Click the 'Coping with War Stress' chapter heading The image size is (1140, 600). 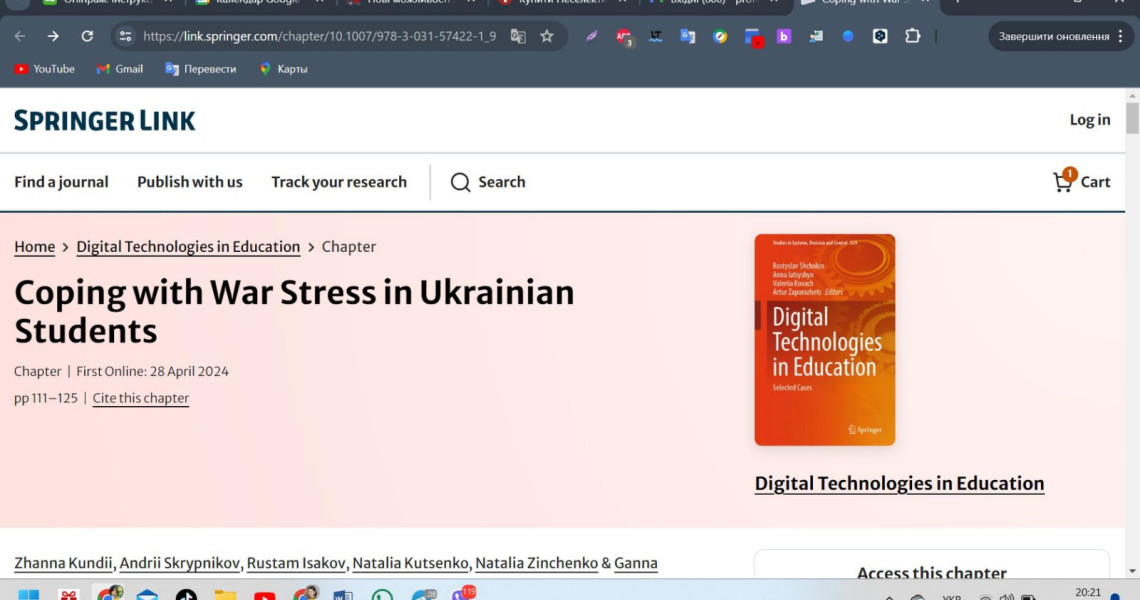[x=294, y=312]
